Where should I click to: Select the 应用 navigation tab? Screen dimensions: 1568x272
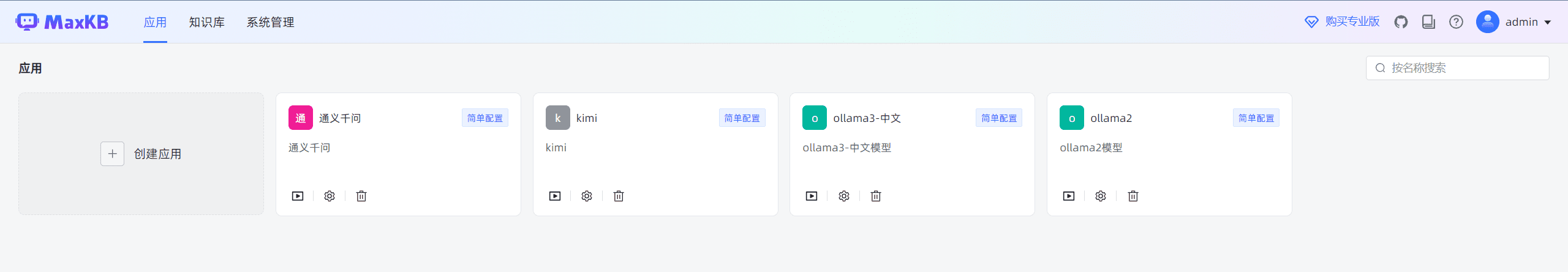click(155, 23)
